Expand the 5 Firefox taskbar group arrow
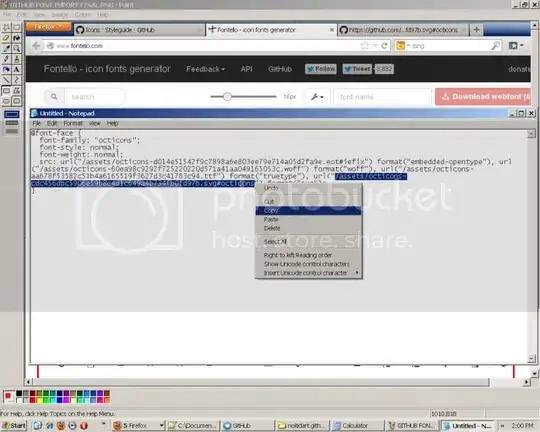The height and width of the screenshot is (432, 540). tap(161, 425)
